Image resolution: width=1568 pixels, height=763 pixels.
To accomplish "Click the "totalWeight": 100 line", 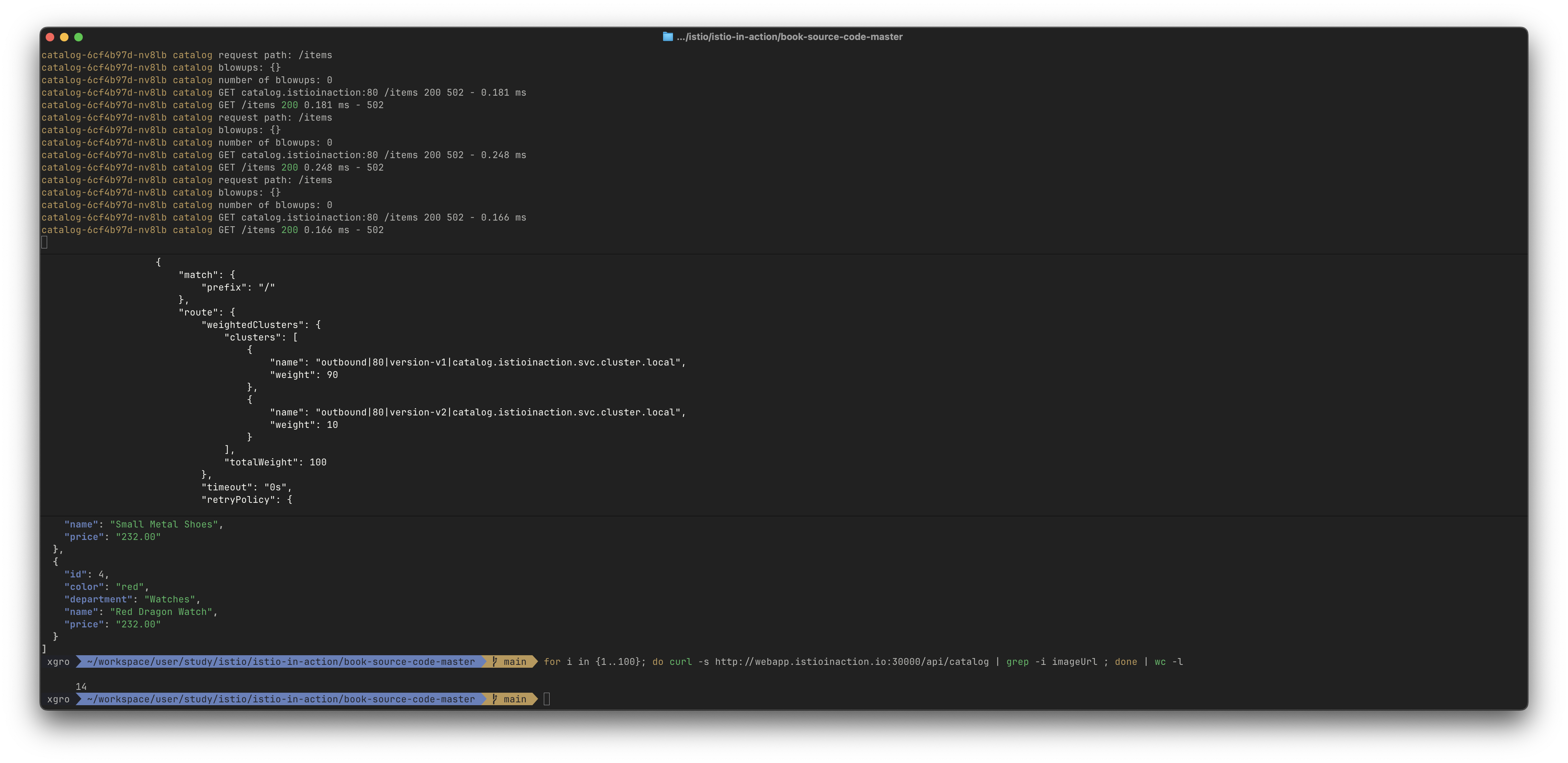I will tap(275, 462).
